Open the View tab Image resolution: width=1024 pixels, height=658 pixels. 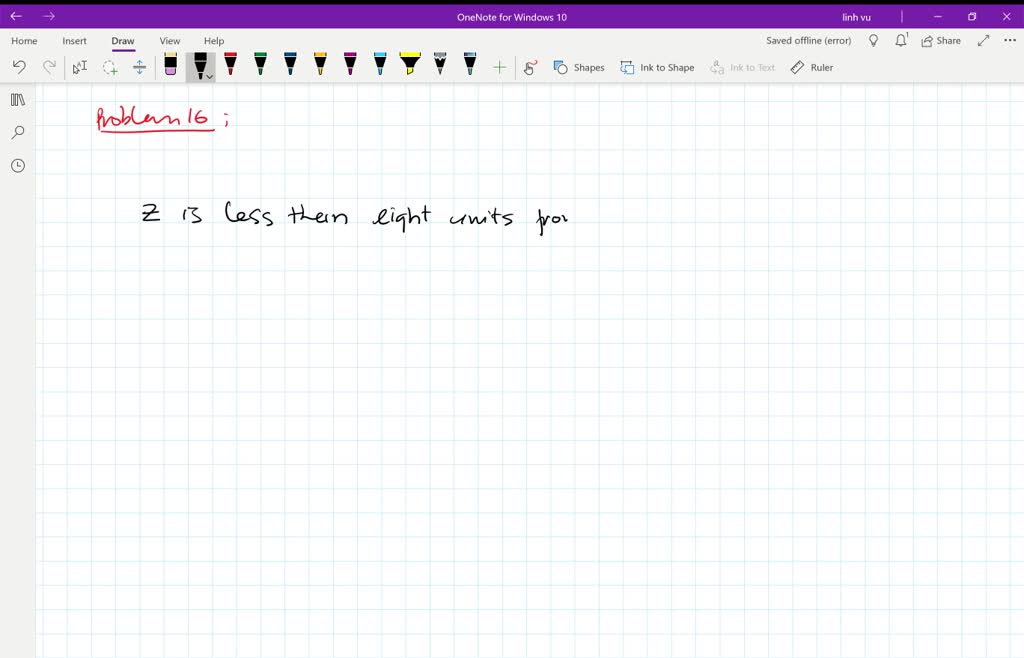[170, 41]
